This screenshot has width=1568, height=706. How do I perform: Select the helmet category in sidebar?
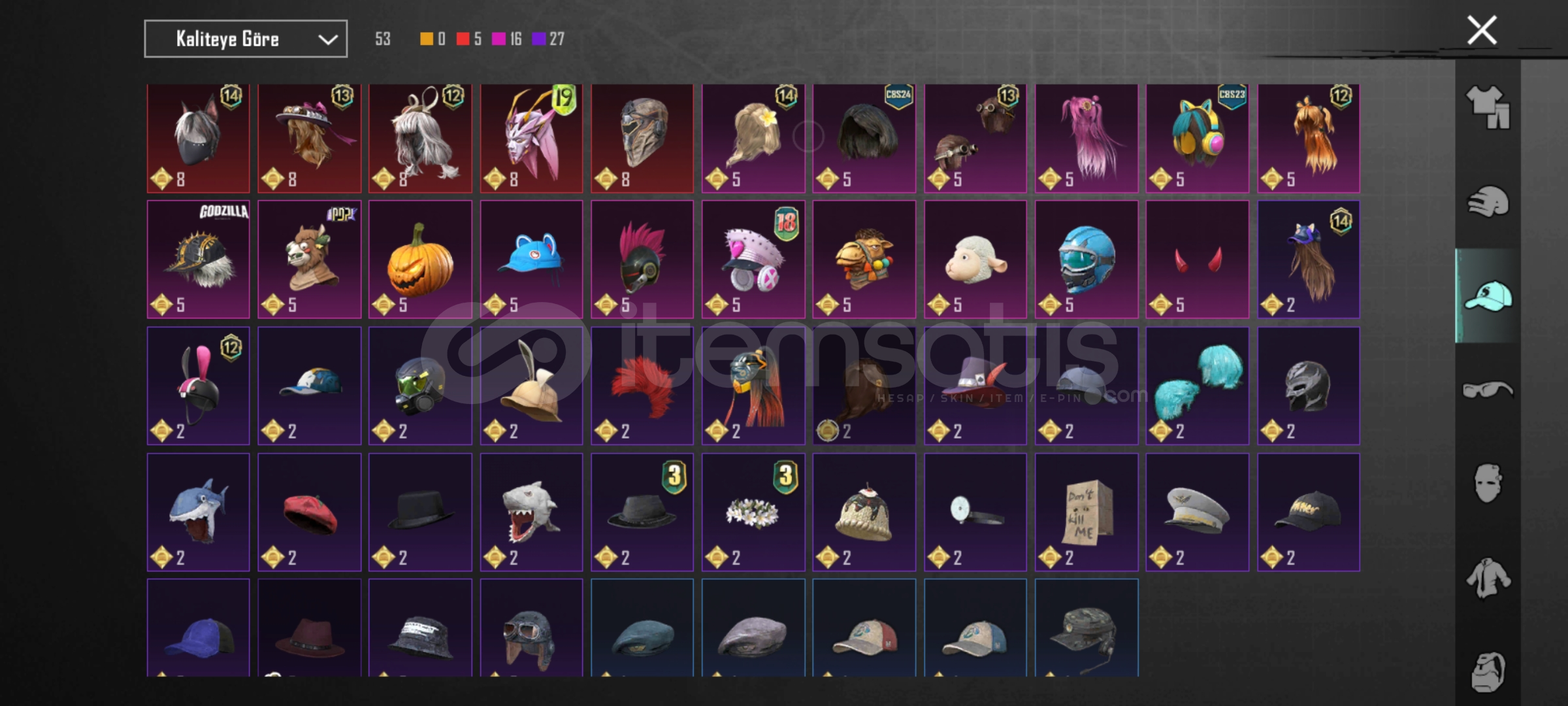point(1488,201)
